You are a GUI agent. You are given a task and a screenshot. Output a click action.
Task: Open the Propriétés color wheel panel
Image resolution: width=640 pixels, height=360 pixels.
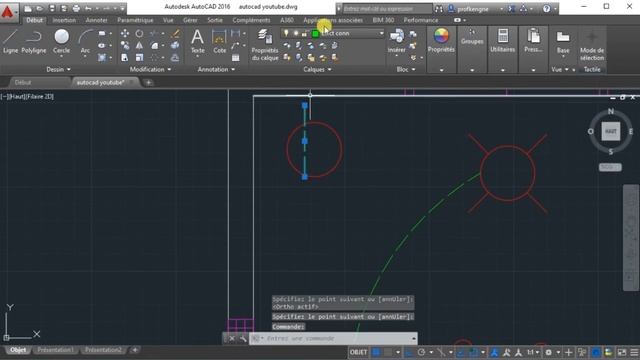441,41
